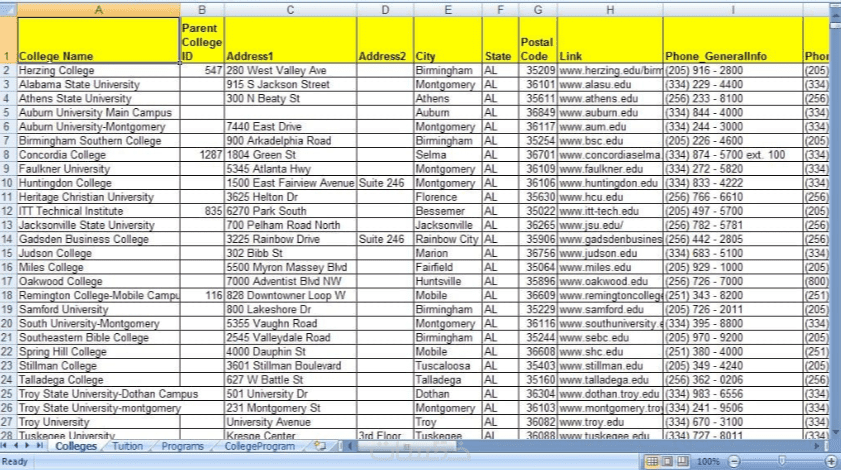Switch to Normal view in status bar

click(x=652, y=461)
